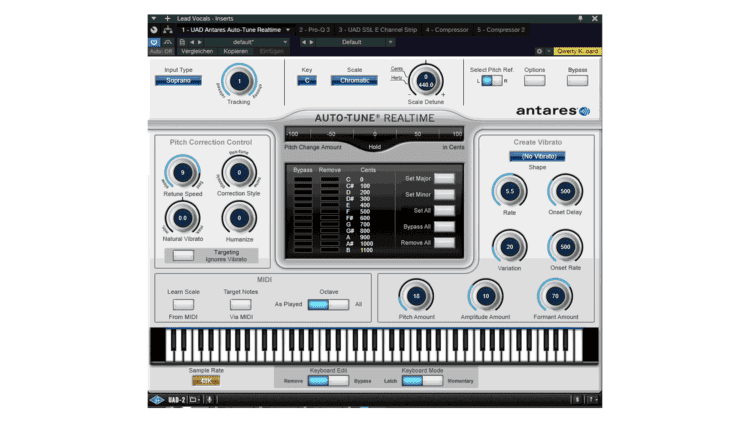The image size is (750, 422).
Task: Click the Set Minor button
Action: [444, 195]
